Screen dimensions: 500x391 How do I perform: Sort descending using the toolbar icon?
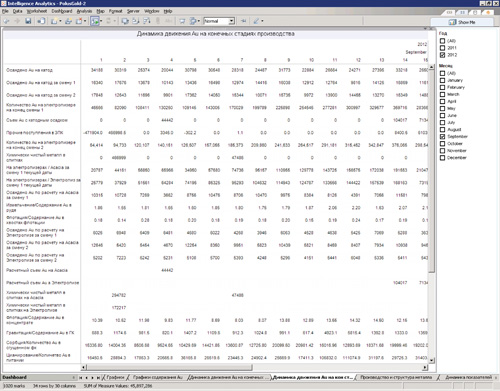tap(147, 21)
